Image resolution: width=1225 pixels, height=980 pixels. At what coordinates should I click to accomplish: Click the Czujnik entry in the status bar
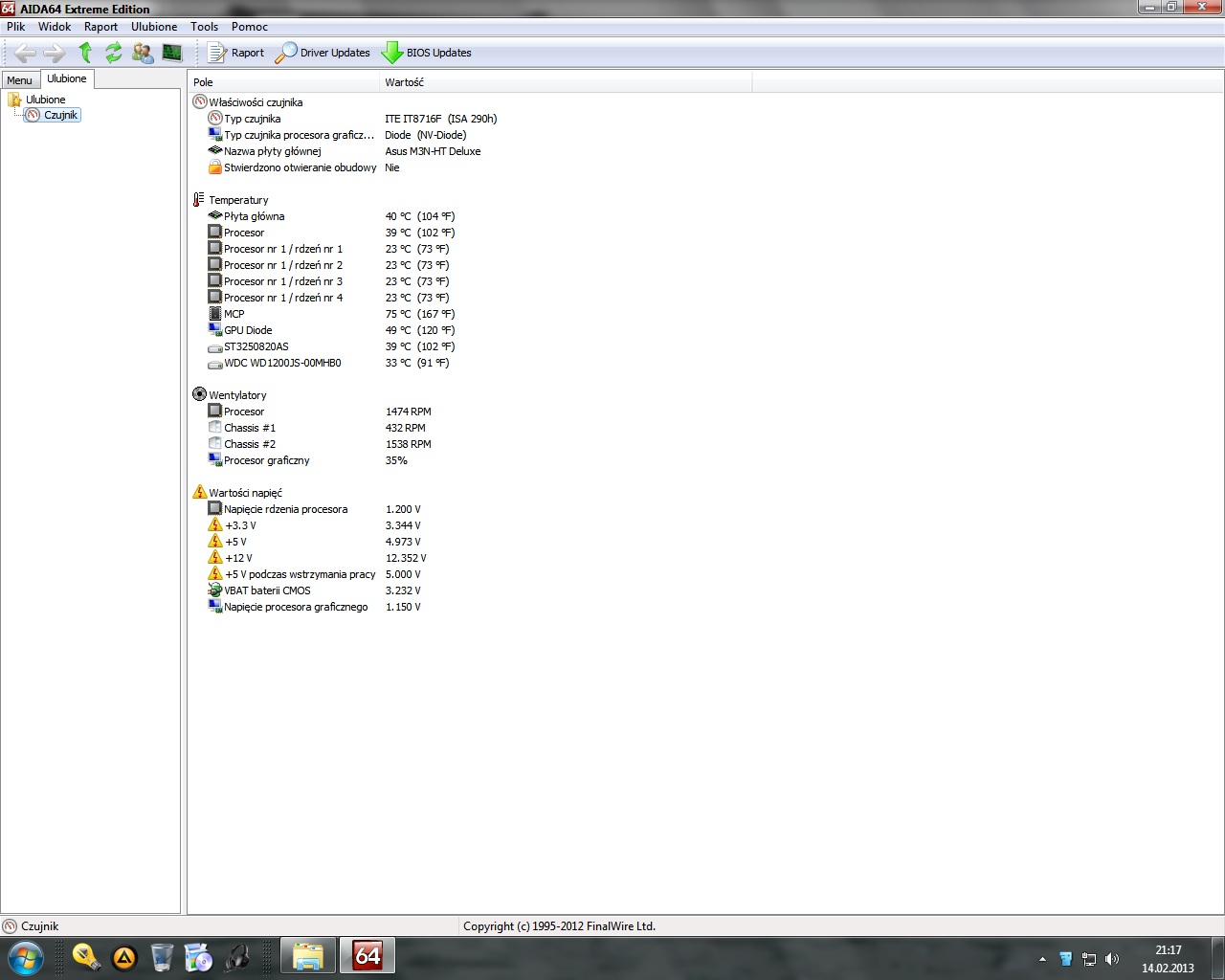point(32,926)
